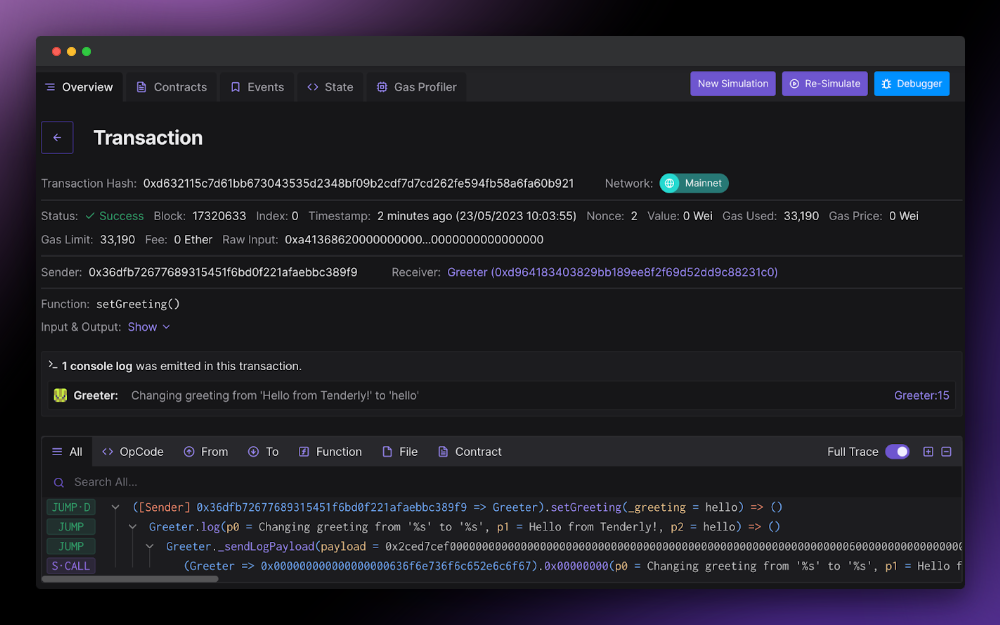
Task: Click the Greeter logo in console log
Action: [x=60, y=395]
